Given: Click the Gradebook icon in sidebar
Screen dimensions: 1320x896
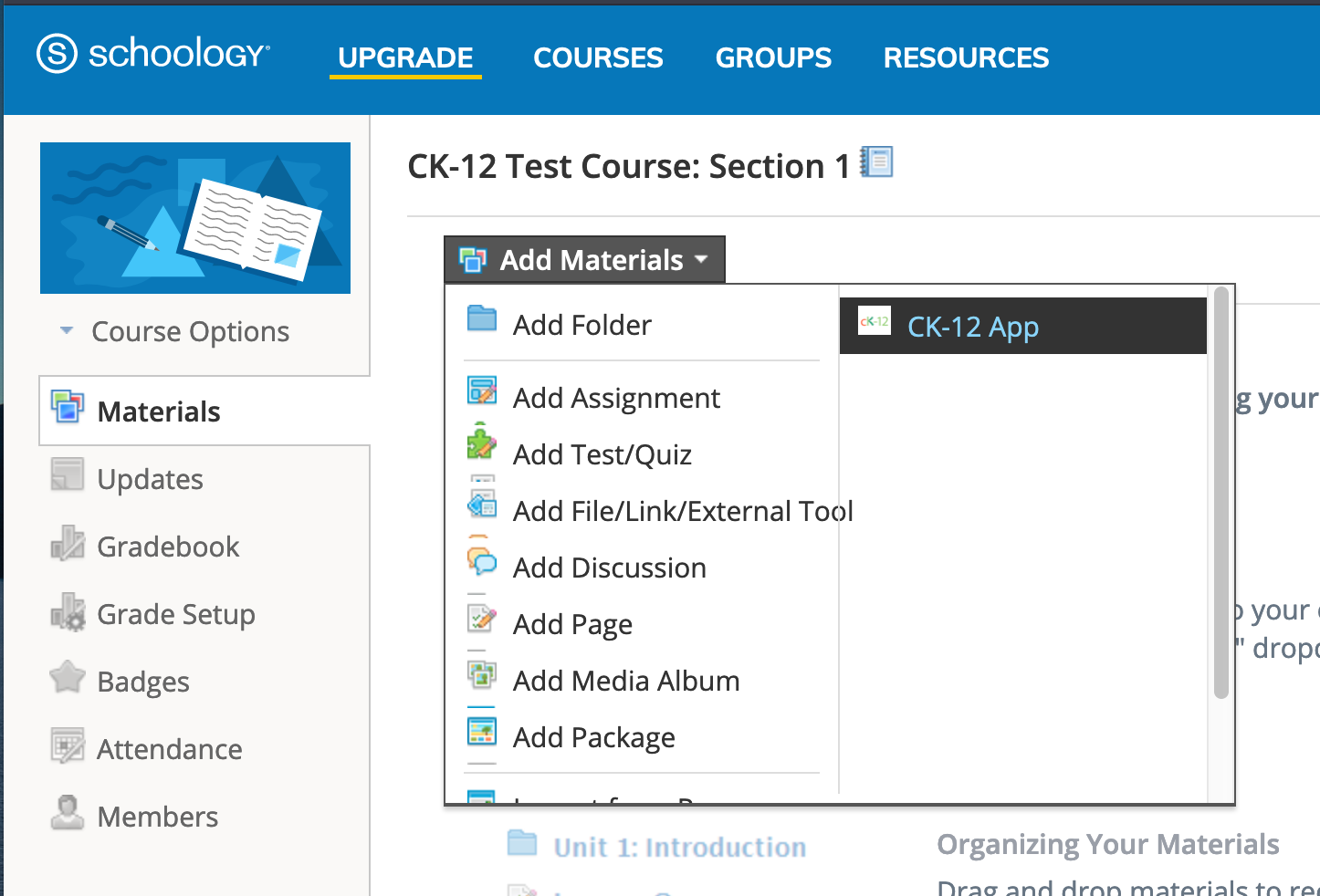Looking at the screenshot, I should (68, 543).
